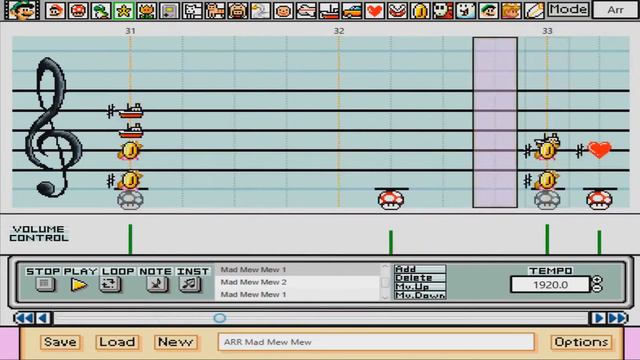Image resolution: width=640 pixels, height=360 pixels.
Task: Click the measure 31 marker number
Action: (x=130, y=31)
